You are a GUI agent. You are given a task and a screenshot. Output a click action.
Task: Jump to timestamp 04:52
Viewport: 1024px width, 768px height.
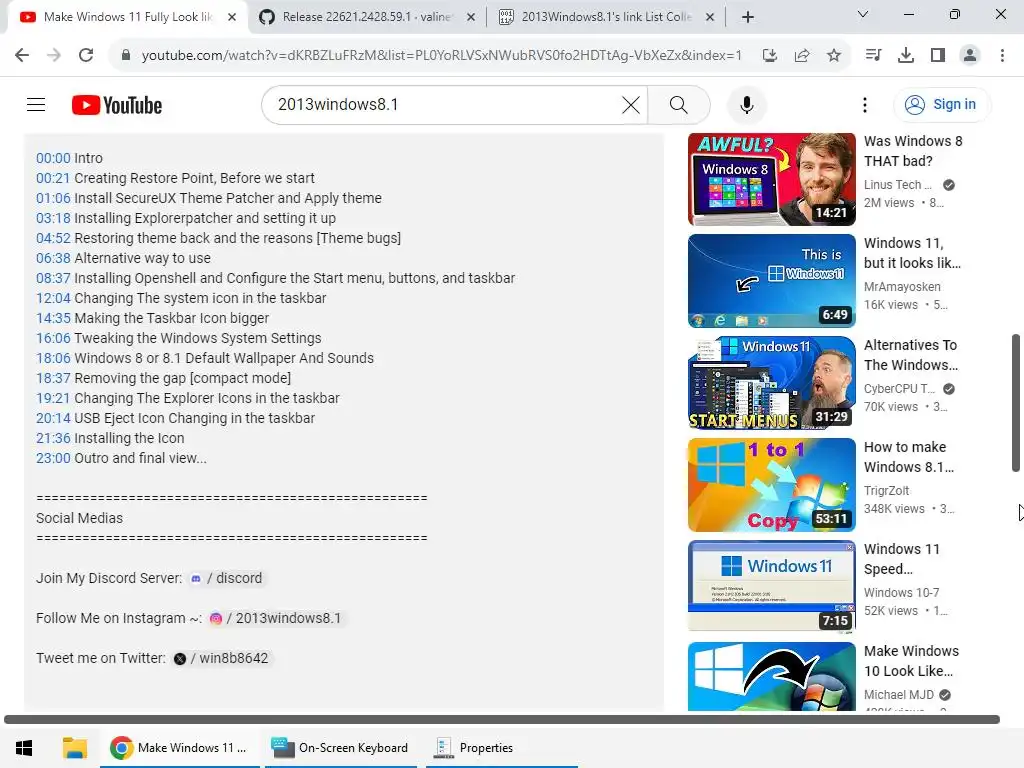tap(53, 238)
